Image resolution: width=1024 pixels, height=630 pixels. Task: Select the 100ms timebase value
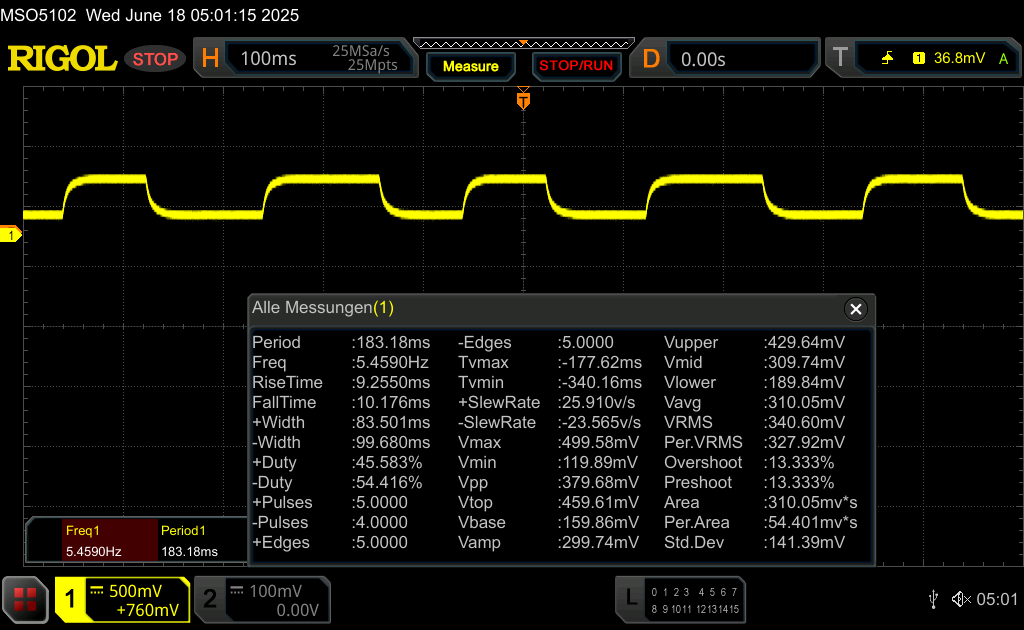click(x=268, y=59)
